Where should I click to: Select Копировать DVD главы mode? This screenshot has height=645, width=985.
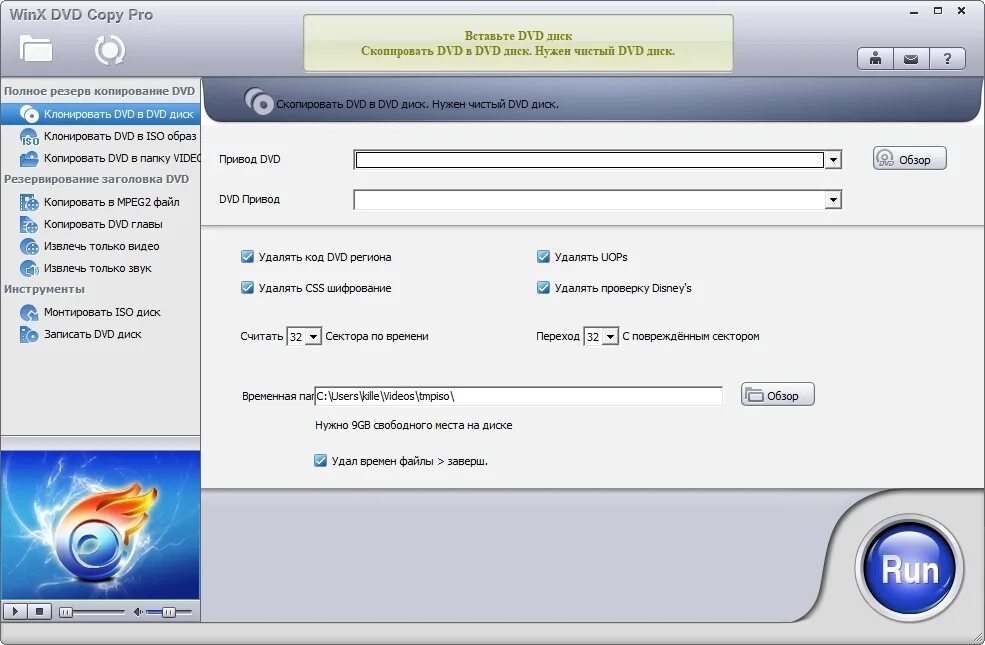pos(101,224)
